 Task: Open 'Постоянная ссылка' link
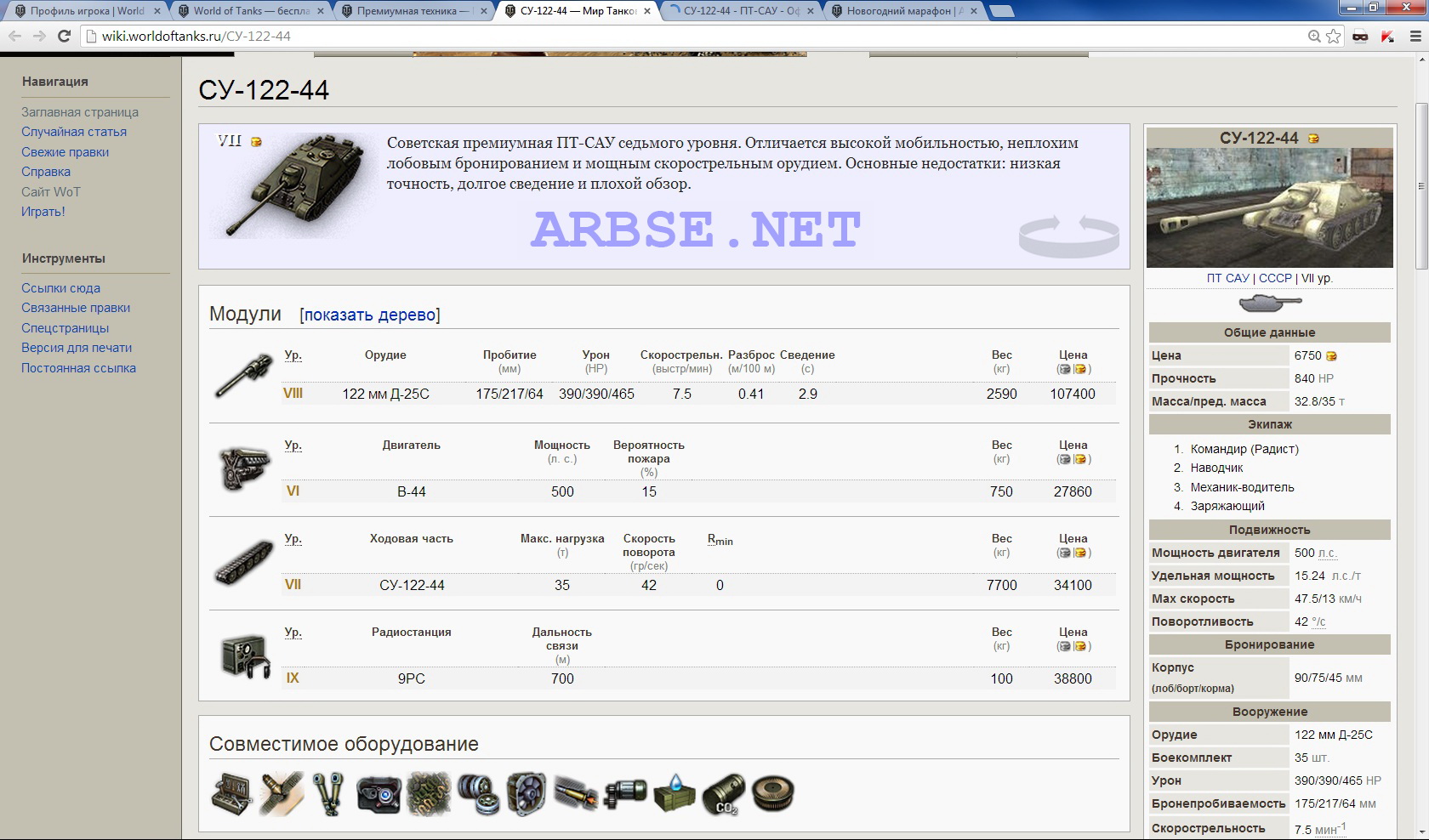[78, 368]
